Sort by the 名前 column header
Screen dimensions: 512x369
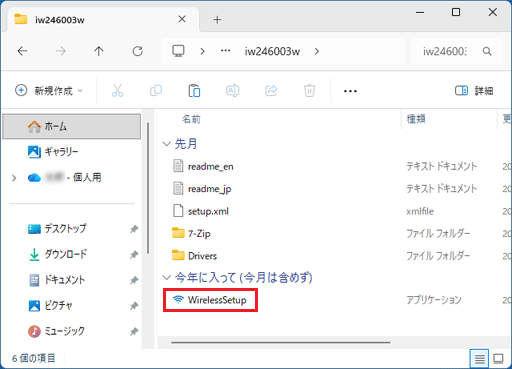click(191, 119)
